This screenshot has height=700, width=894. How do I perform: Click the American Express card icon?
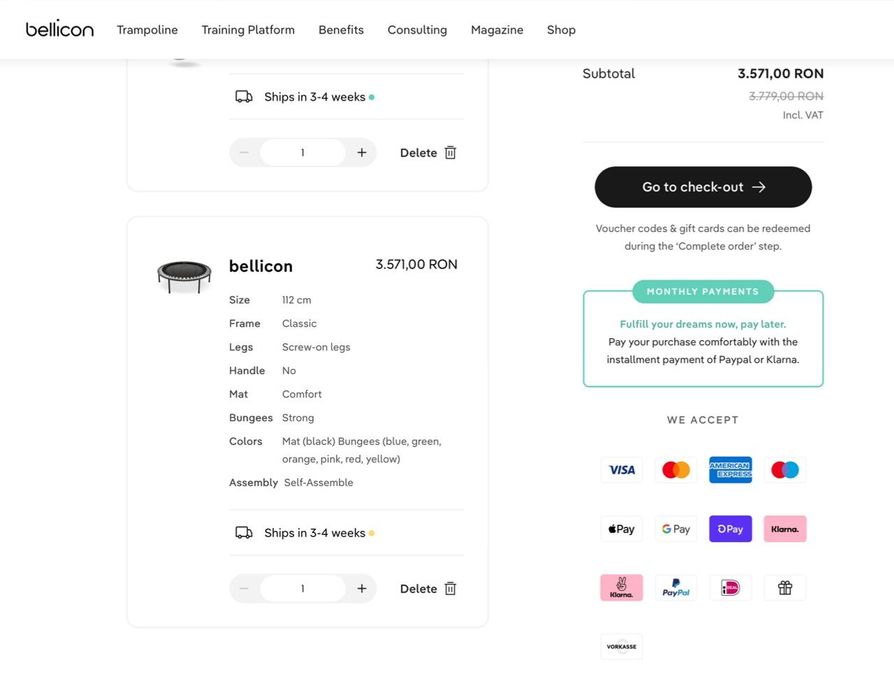tap(730, 470)
